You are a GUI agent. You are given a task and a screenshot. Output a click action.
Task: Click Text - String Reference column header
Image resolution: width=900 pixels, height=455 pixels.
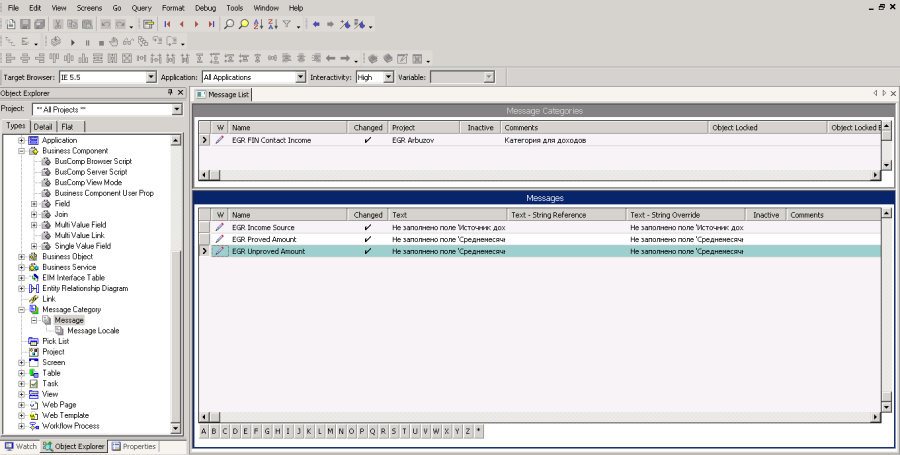[x=567, y=215]
